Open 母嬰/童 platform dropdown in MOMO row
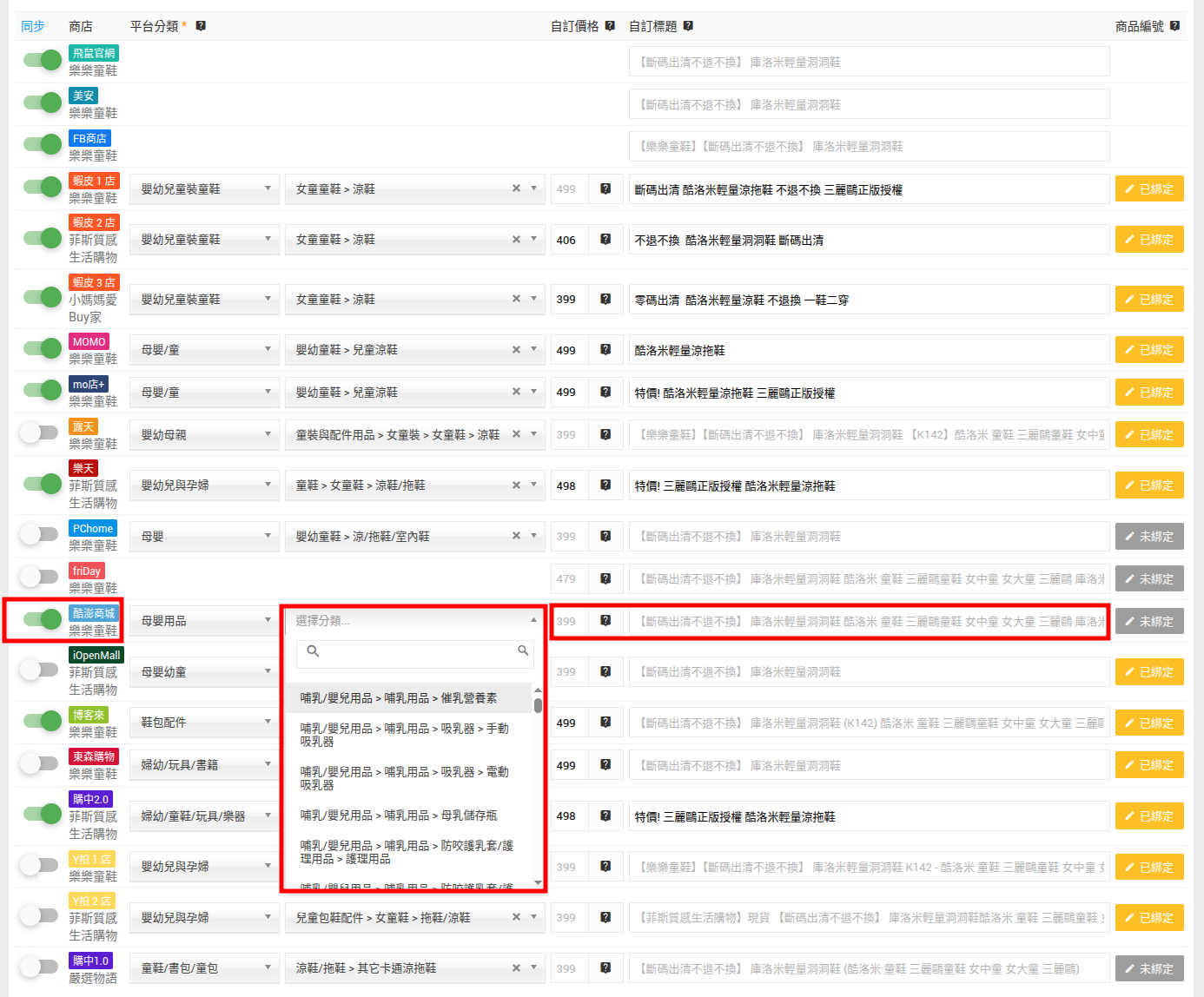Viewport: 1204px width, 997px height. pyautogui.click(x=204, y=350)
